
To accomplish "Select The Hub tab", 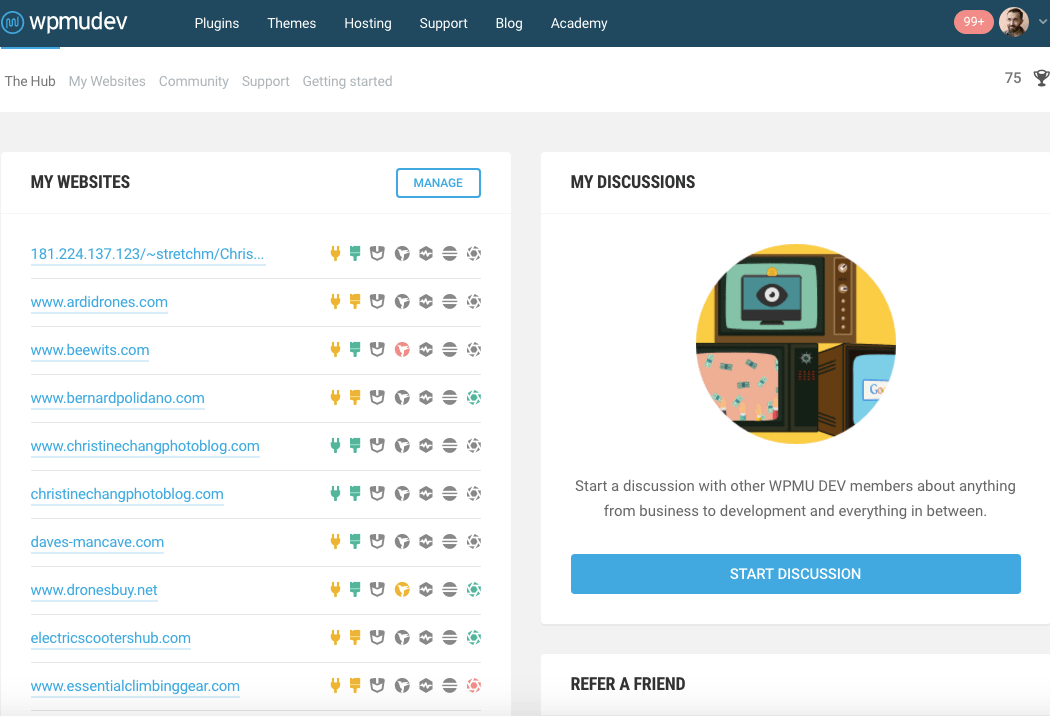I will (x=30, y=81).
